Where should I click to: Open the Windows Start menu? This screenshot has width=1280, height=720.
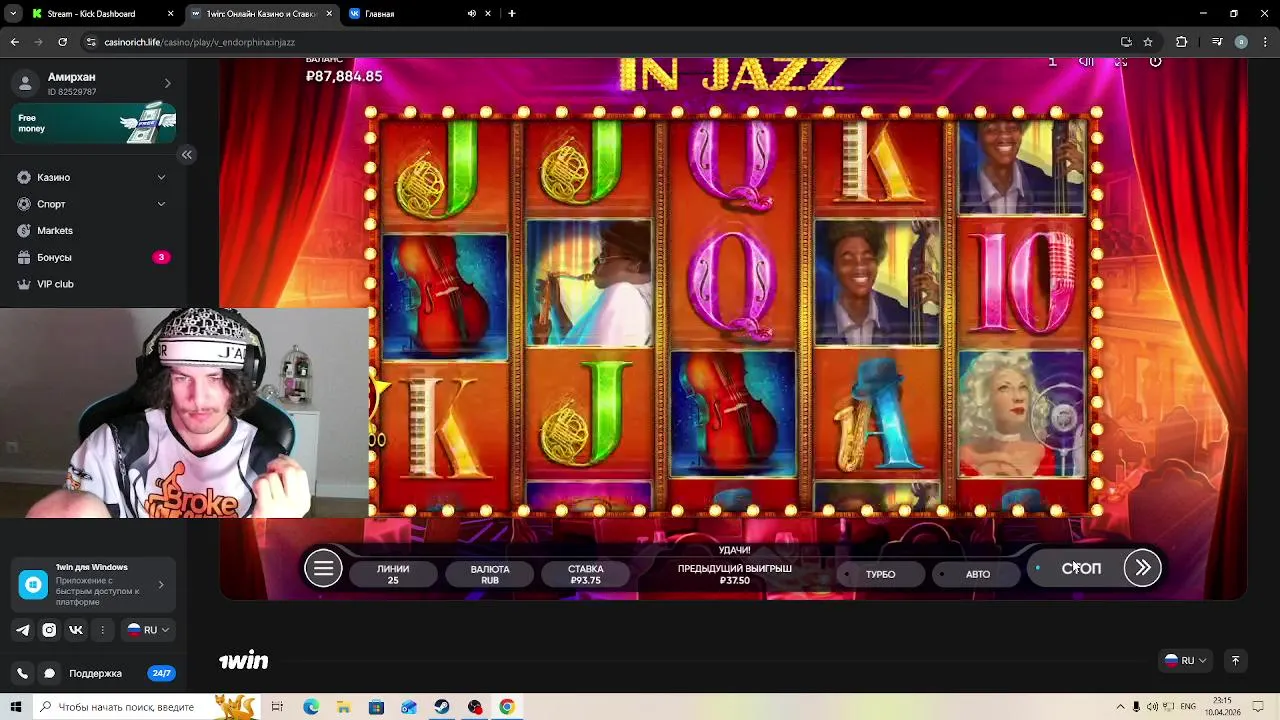coord(16,707)
